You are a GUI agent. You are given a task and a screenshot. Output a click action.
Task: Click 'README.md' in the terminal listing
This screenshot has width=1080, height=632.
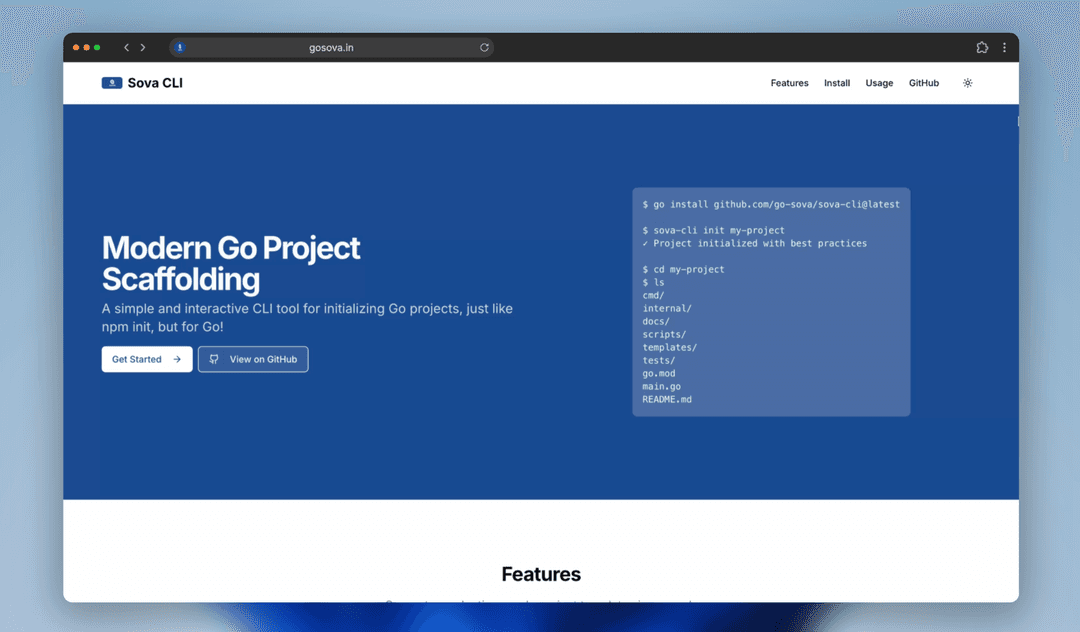point(667,399)
